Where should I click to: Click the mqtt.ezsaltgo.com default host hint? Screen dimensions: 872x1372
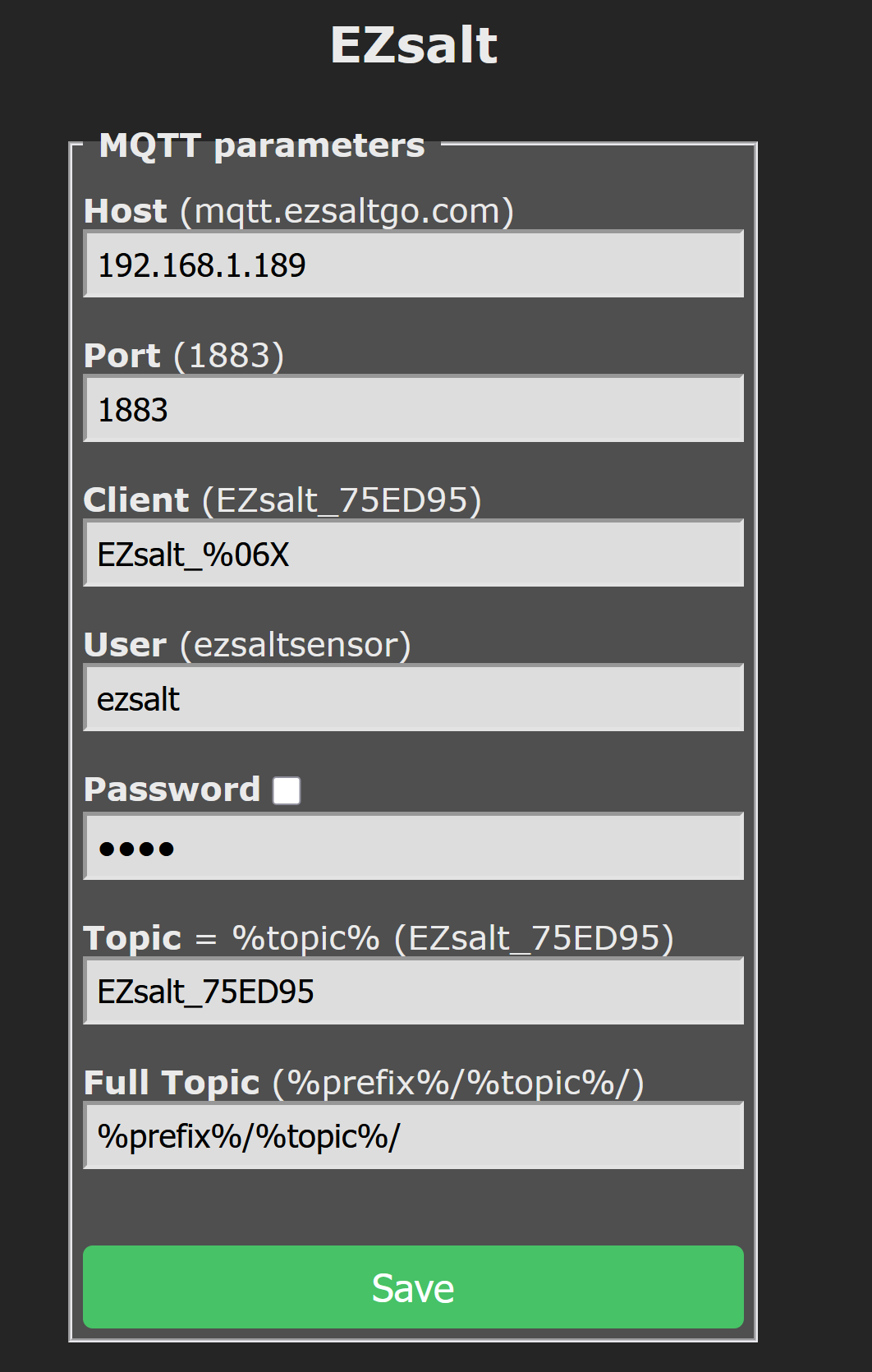pos(347,211)
